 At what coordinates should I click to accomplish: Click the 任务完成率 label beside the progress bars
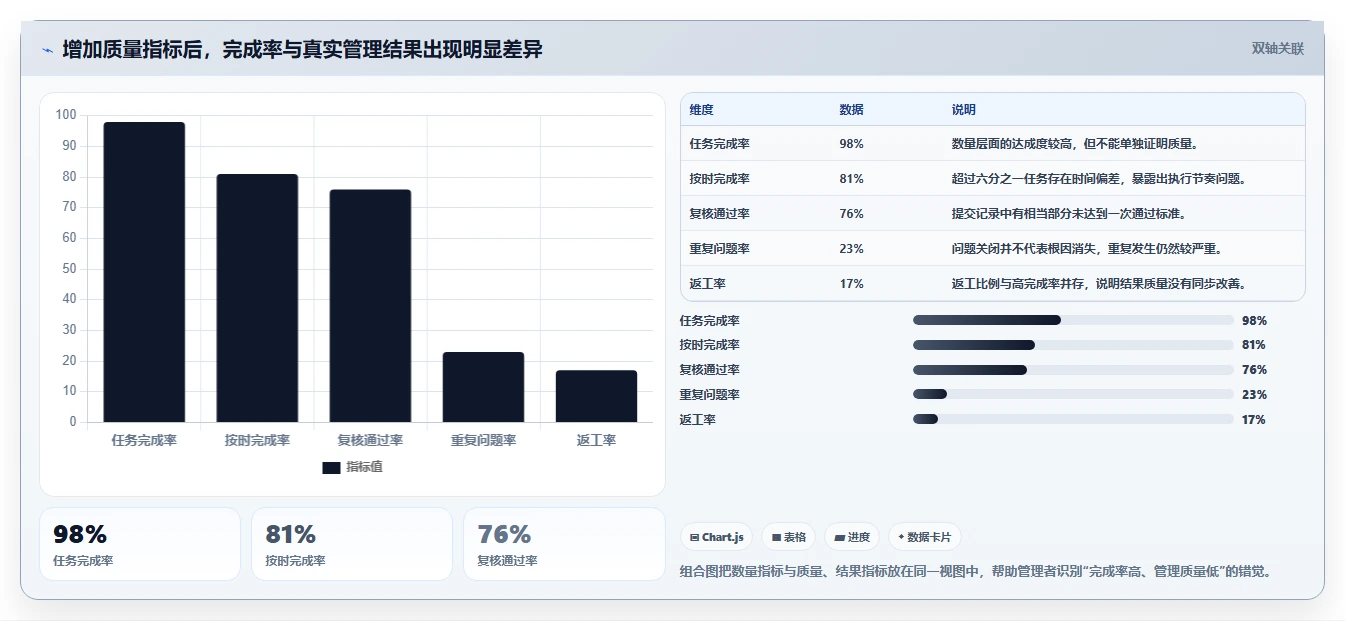(x=710, y=321)
